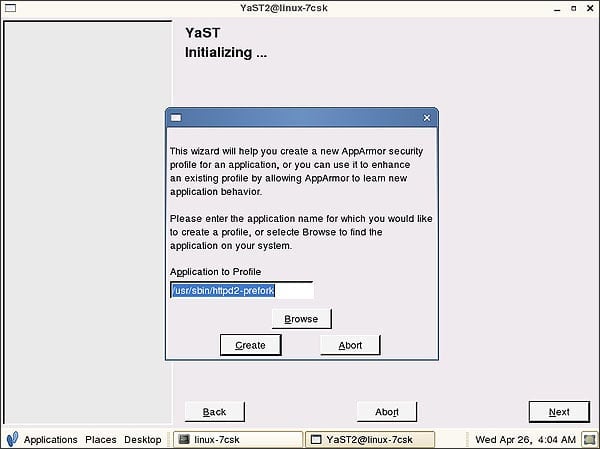Maximize the YaST2 main window
Viewport: 600px width, 449px height.
tap(573, 8)
